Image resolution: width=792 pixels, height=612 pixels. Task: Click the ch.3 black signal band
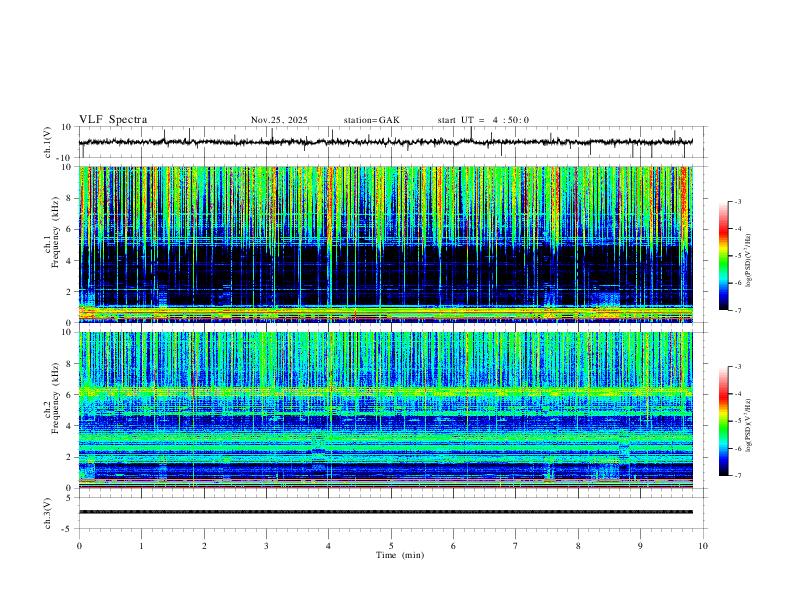point(386,512)
